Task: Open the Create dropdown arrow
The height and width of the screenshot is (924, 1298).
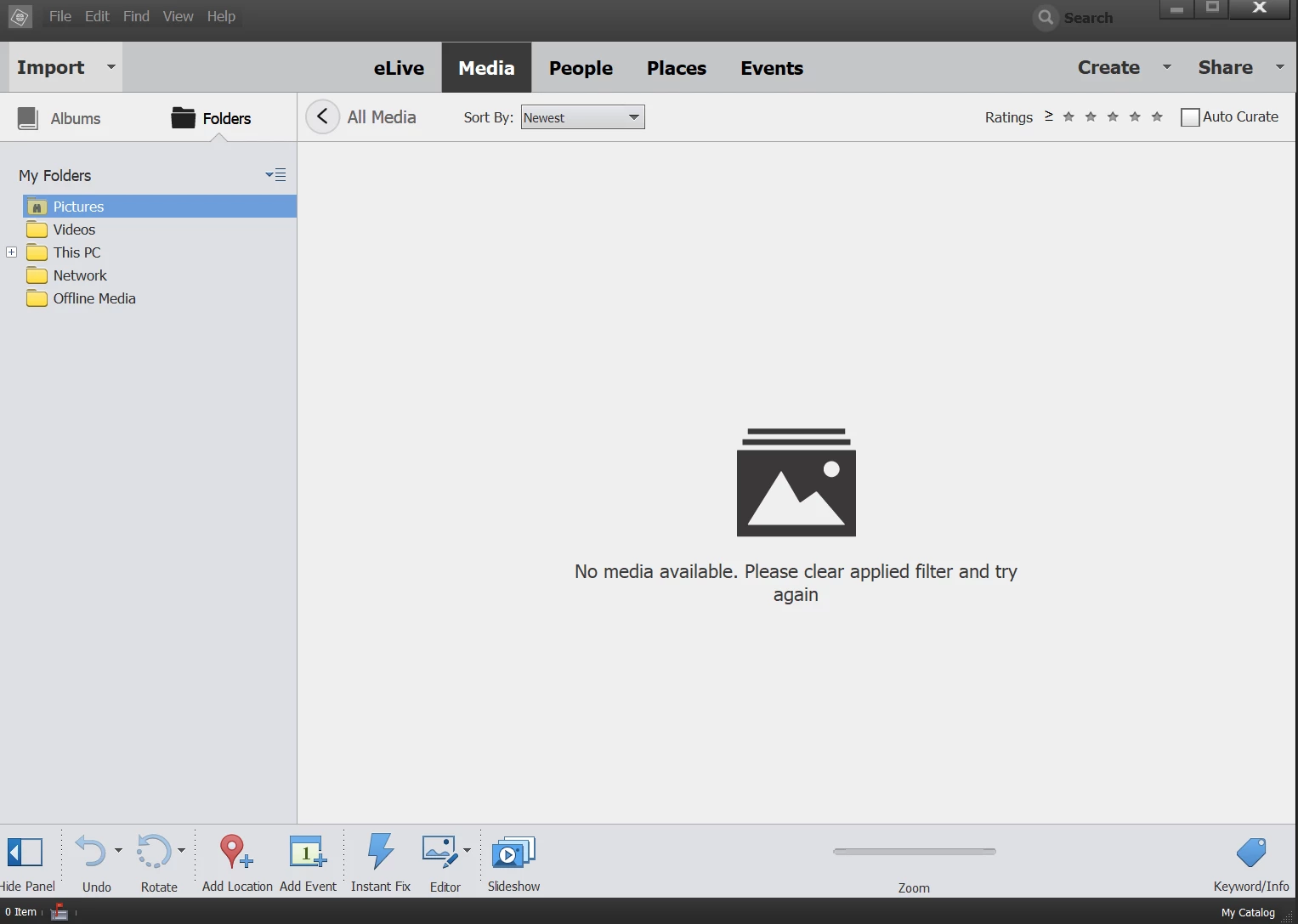Action: tap(1167, 66)
